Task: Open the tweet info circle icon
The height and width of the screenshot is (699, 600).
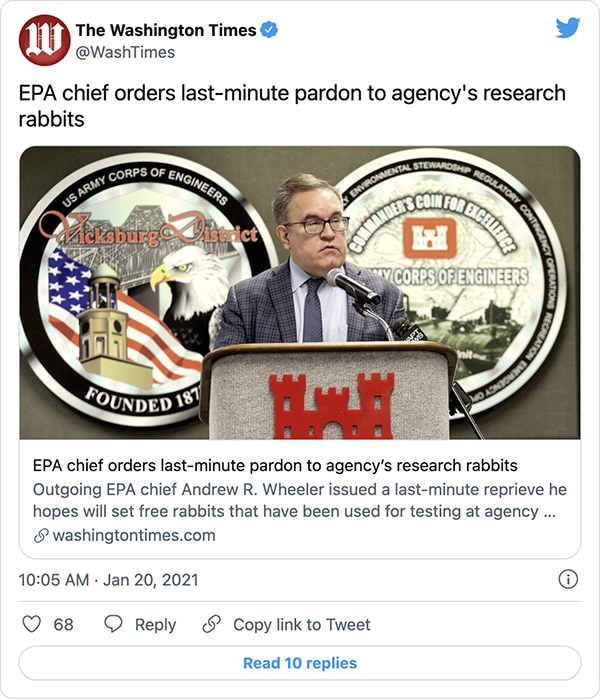Action: tap(567, 580)
